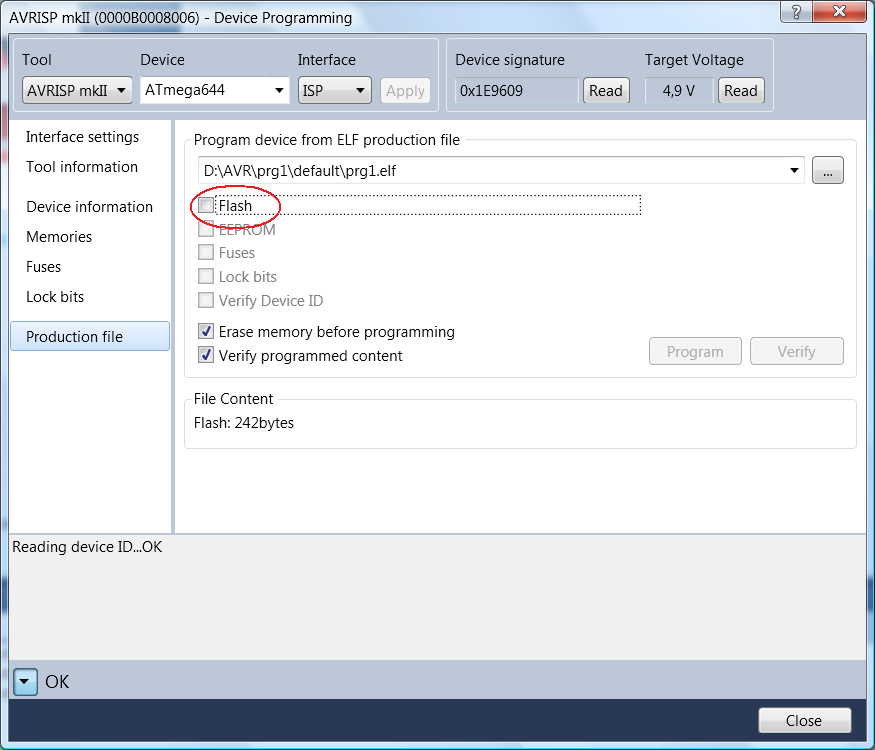Open the Device dropdown showing ATmega644

click(x=215, y=90)
